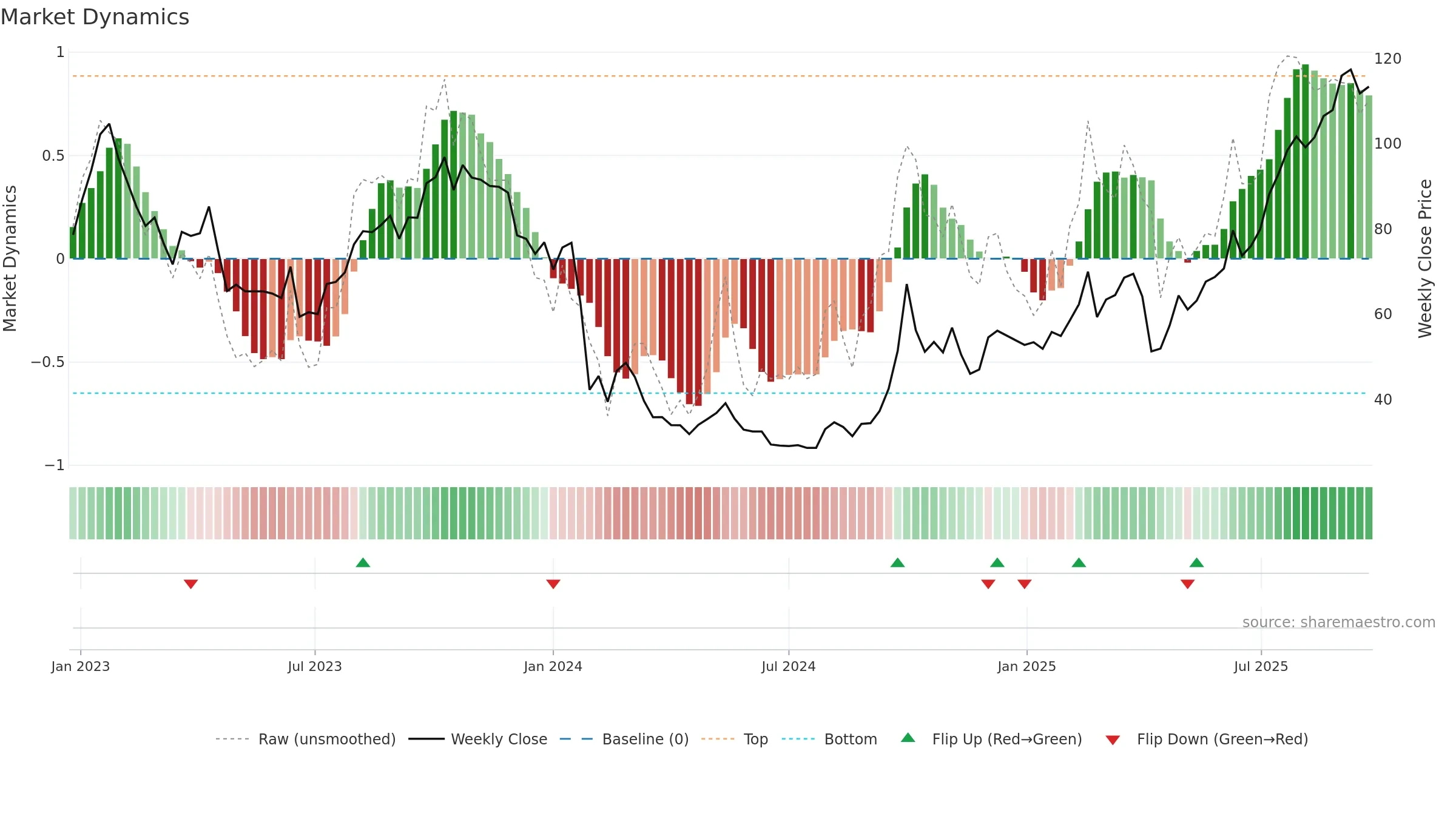Click the red triangle icon in the legend

point(1112,740)
